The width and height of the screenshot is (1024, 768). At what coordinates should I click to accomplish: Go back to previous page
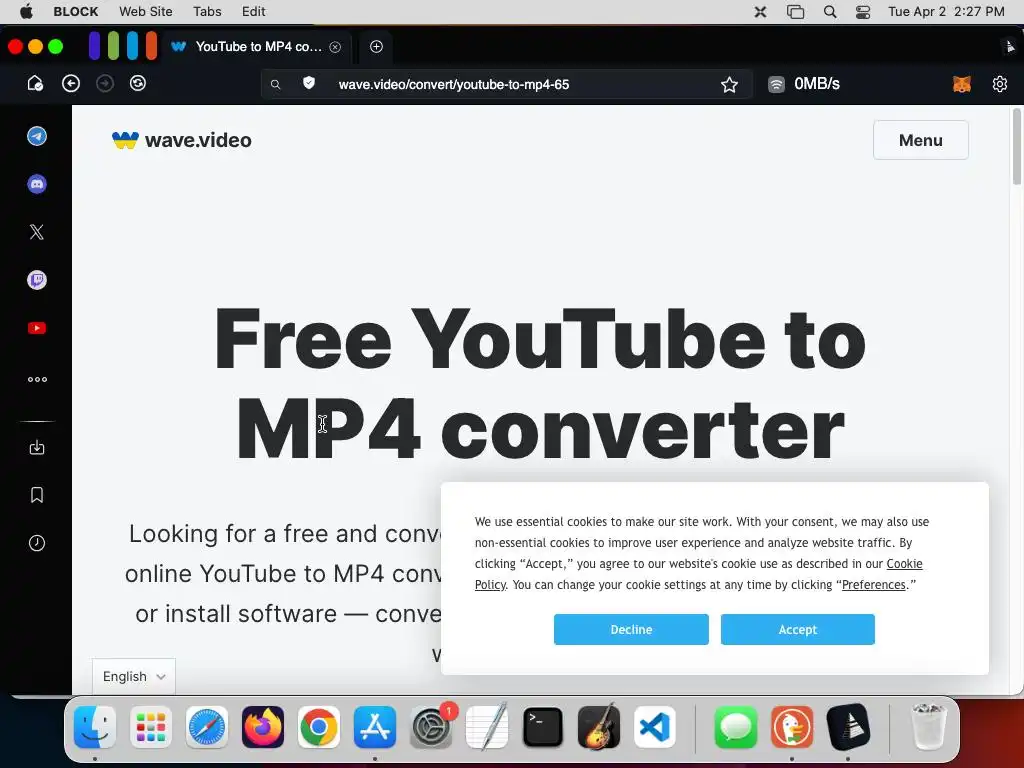point(71,83)
